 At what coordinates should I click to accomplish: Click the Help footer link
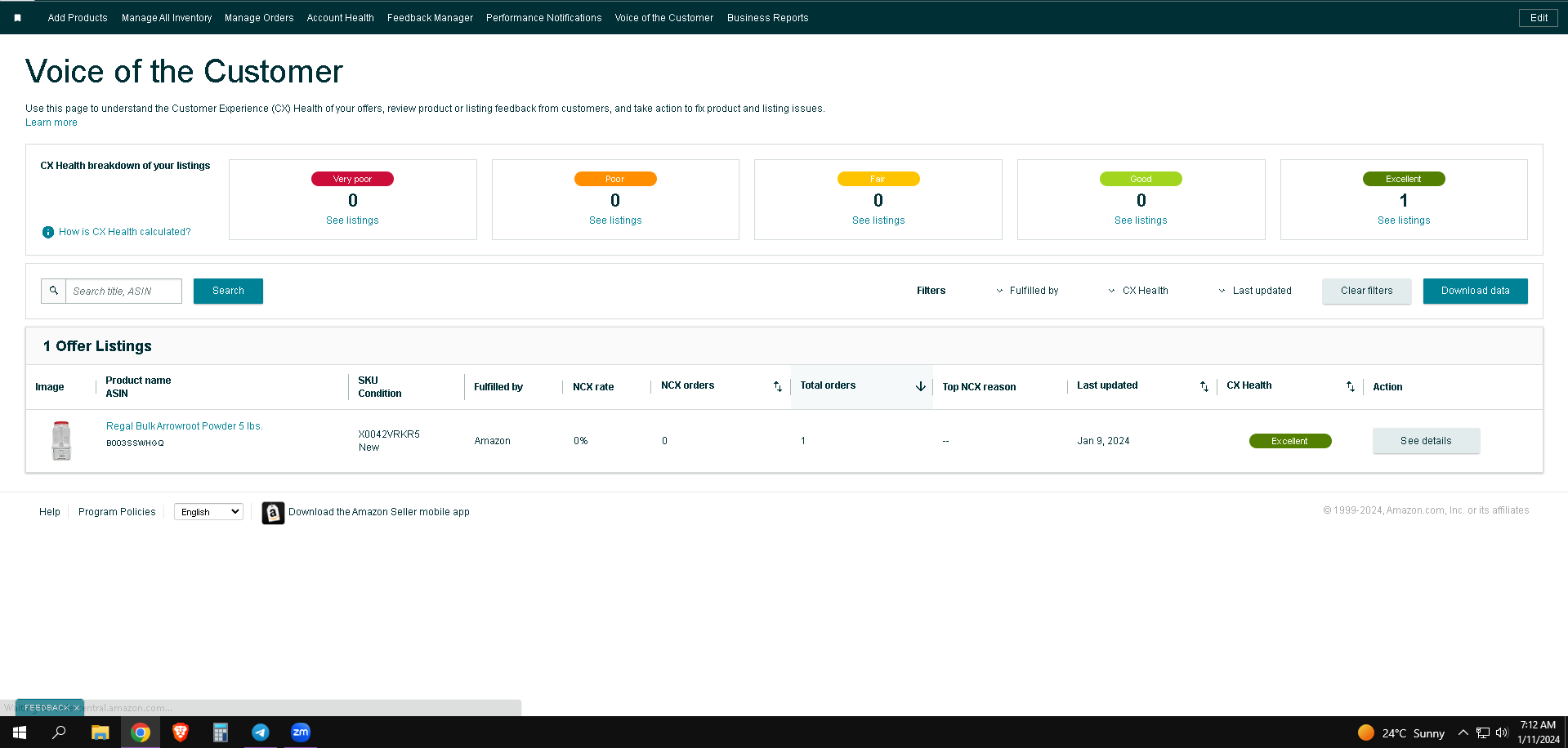coord(50,512)
